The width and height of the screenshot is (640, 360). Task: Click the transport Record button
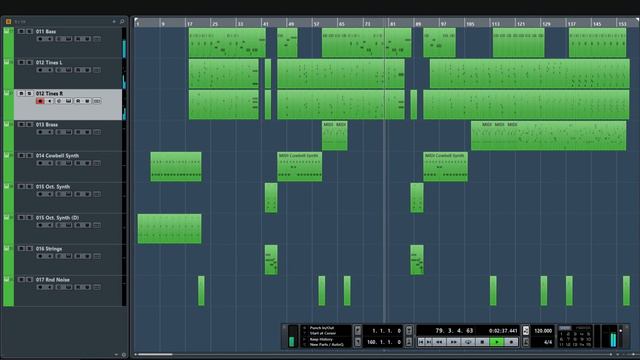(511, 342)
